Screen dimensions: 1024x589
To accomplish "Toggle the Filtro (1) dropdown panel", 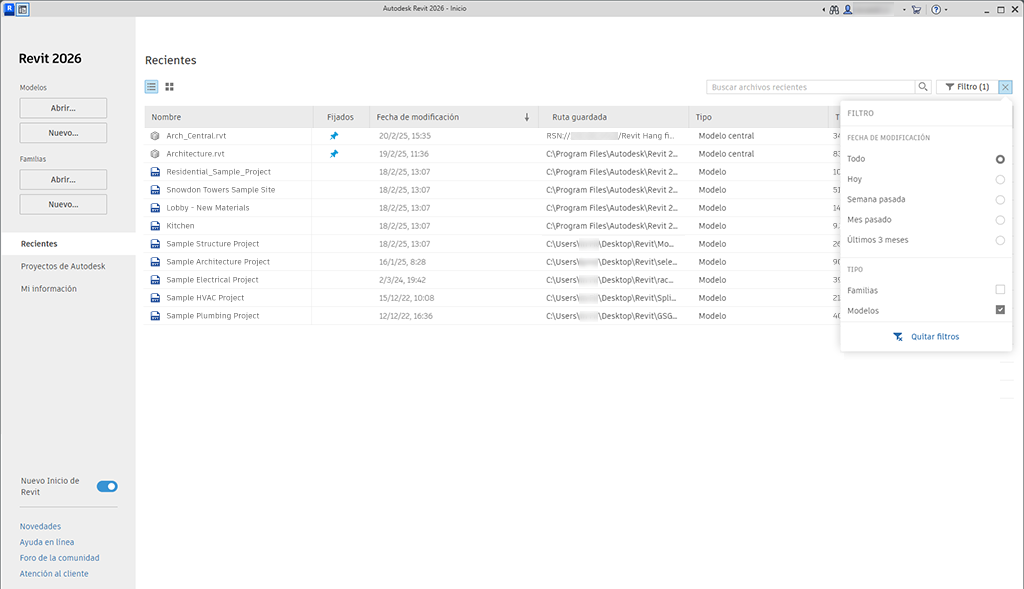I will [967, 87].
